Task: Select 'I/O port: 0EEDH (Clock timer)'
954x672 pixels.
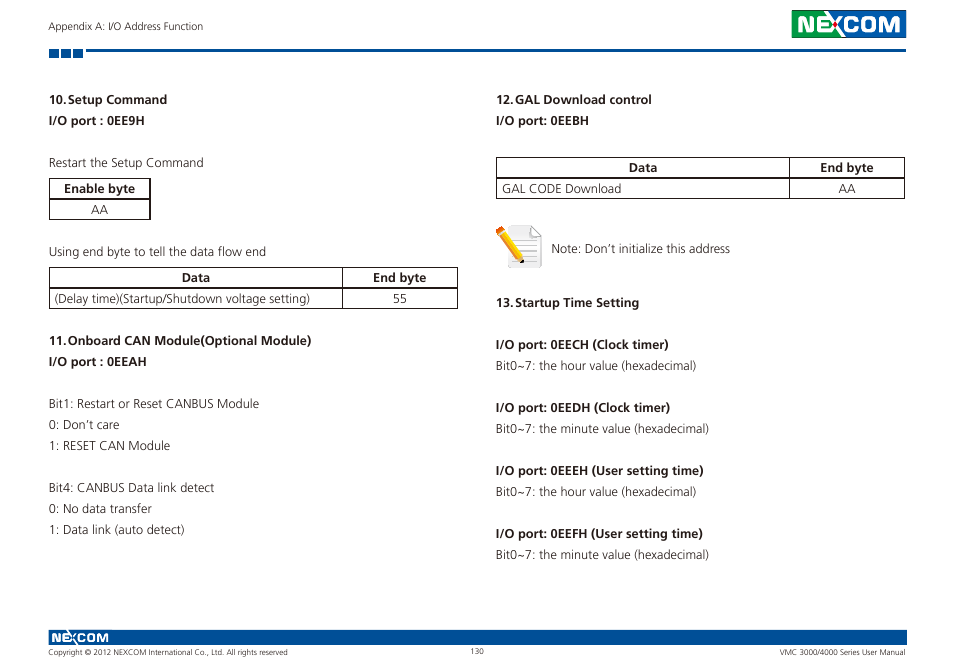Action: 583,407
